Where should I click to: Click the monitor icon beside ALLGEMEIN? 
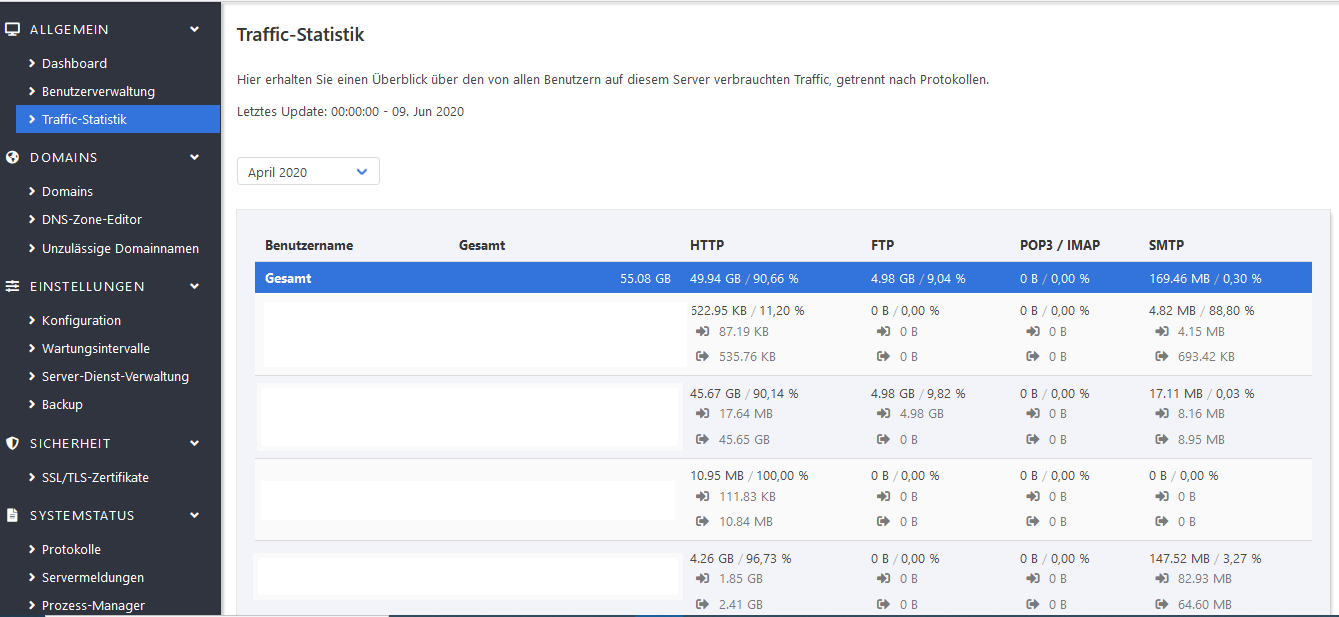(13, 29)
